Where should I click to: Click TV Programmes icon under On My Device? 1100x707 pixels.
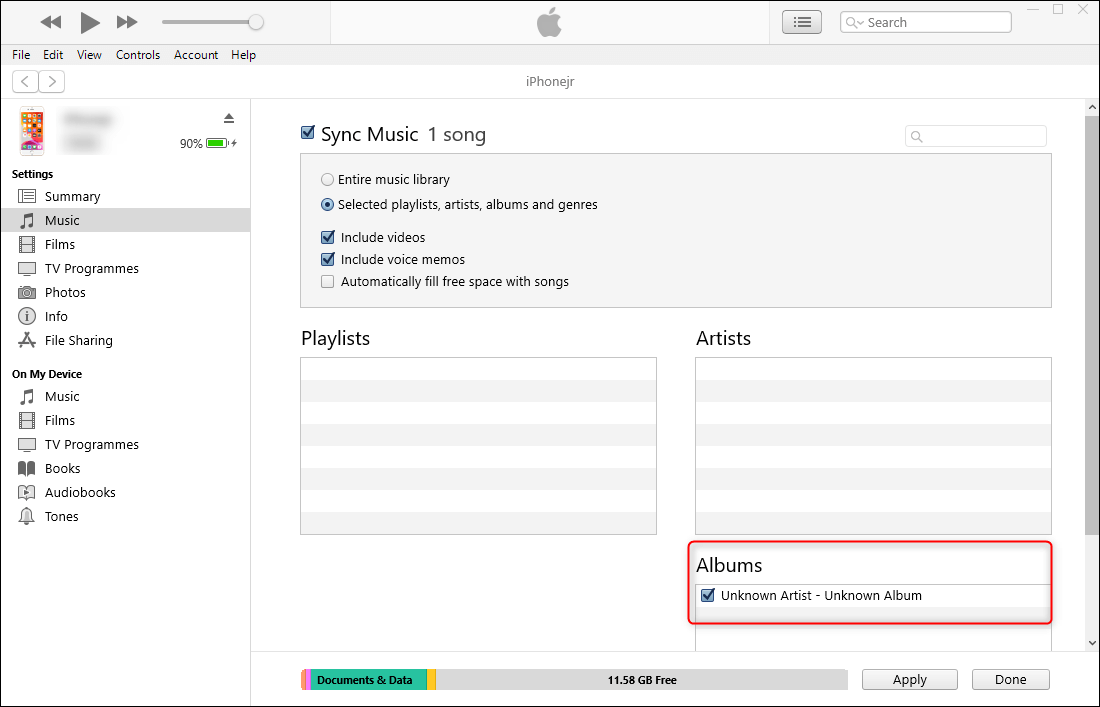point(27,445)
